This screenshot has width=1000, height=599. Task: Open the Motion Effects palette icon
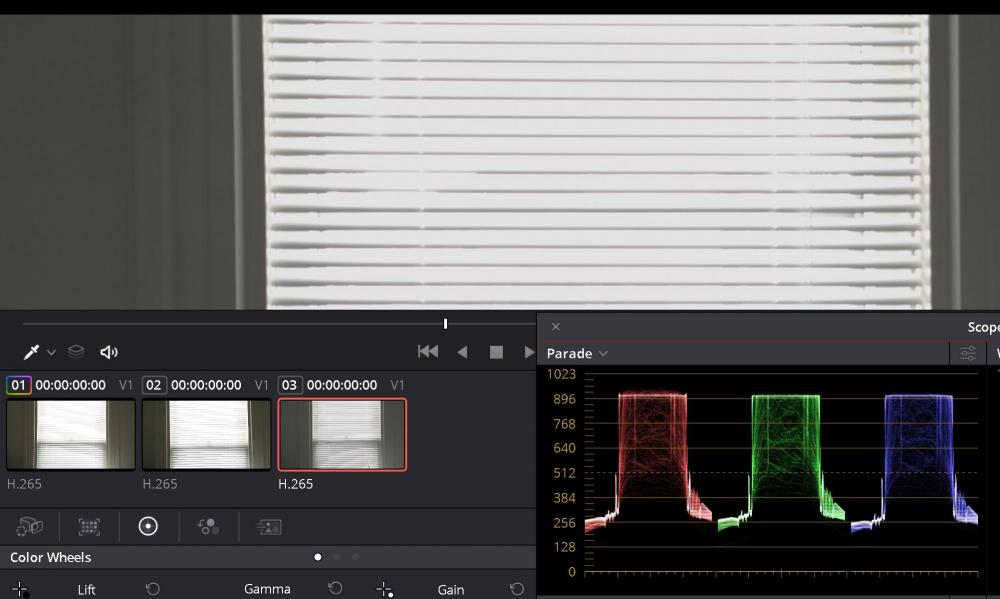point(268,527)
